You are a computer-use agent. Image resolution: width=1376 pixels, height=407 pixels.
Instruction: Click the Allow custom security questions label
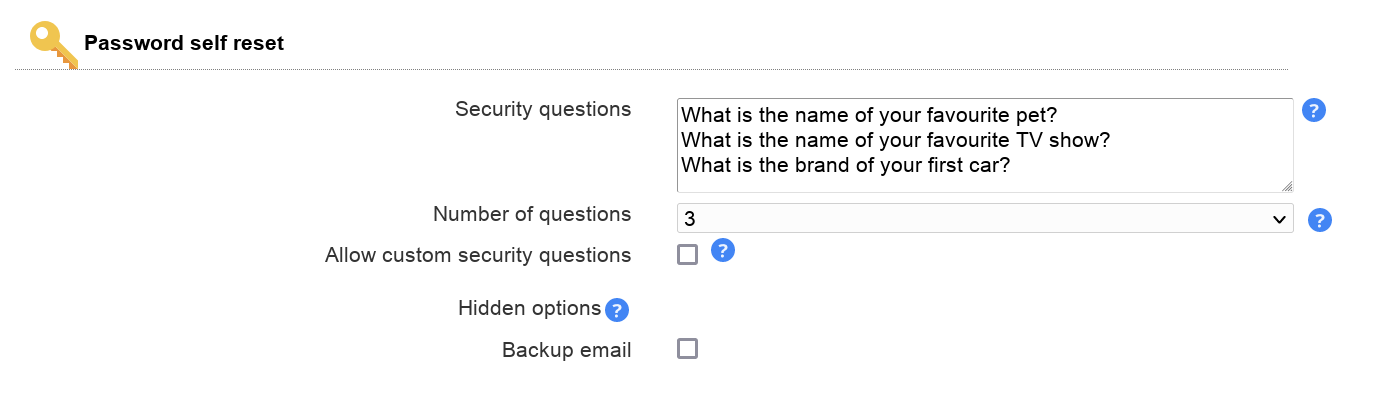tap(478, 255)
